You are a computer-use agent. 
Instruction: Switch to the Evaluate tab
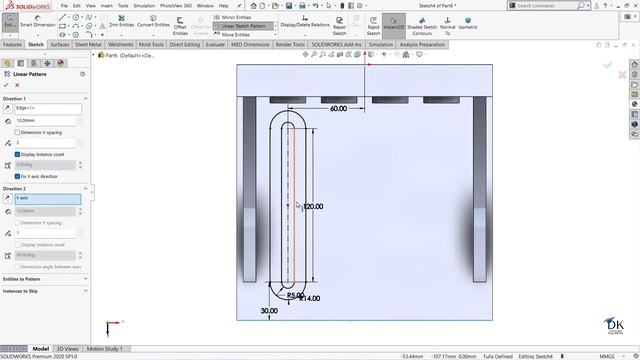pyautogui.click(x=215, y=44)
